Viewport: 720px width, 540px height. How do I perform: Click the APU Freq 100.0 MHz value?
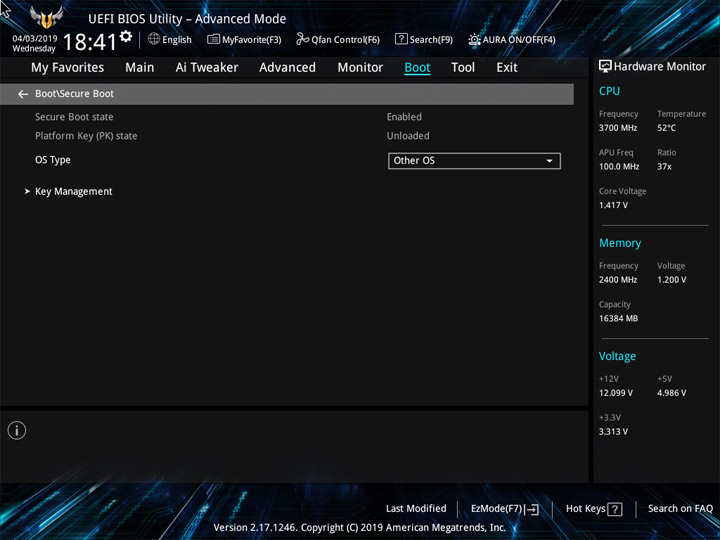[619, 166]
